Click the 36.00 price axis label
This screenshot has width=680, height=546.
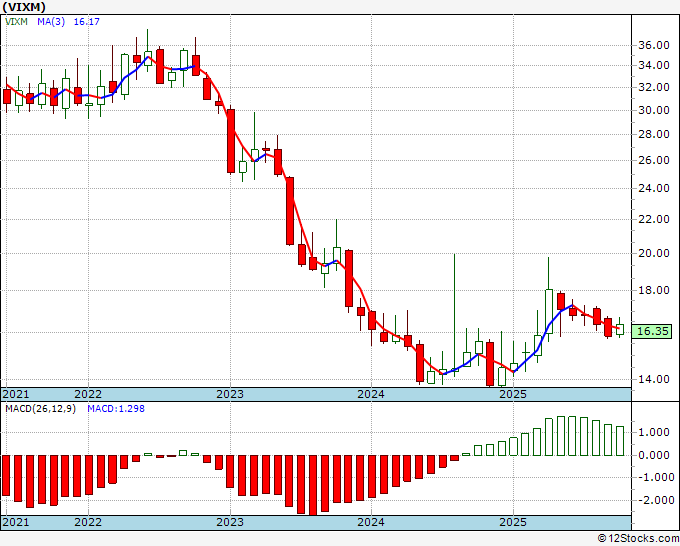(653, 45)
